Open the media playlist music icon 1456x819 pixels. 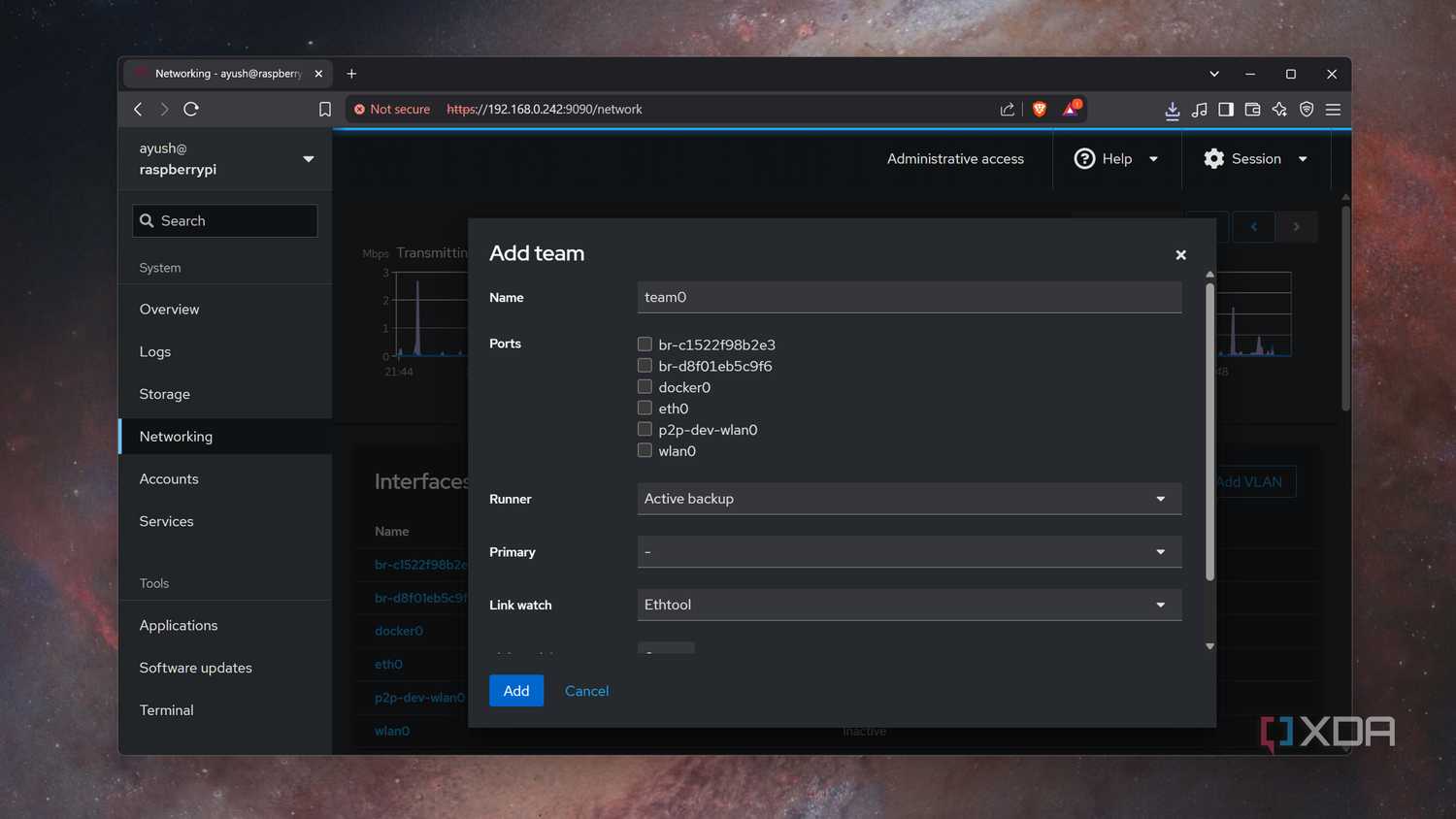(1200, 110)
